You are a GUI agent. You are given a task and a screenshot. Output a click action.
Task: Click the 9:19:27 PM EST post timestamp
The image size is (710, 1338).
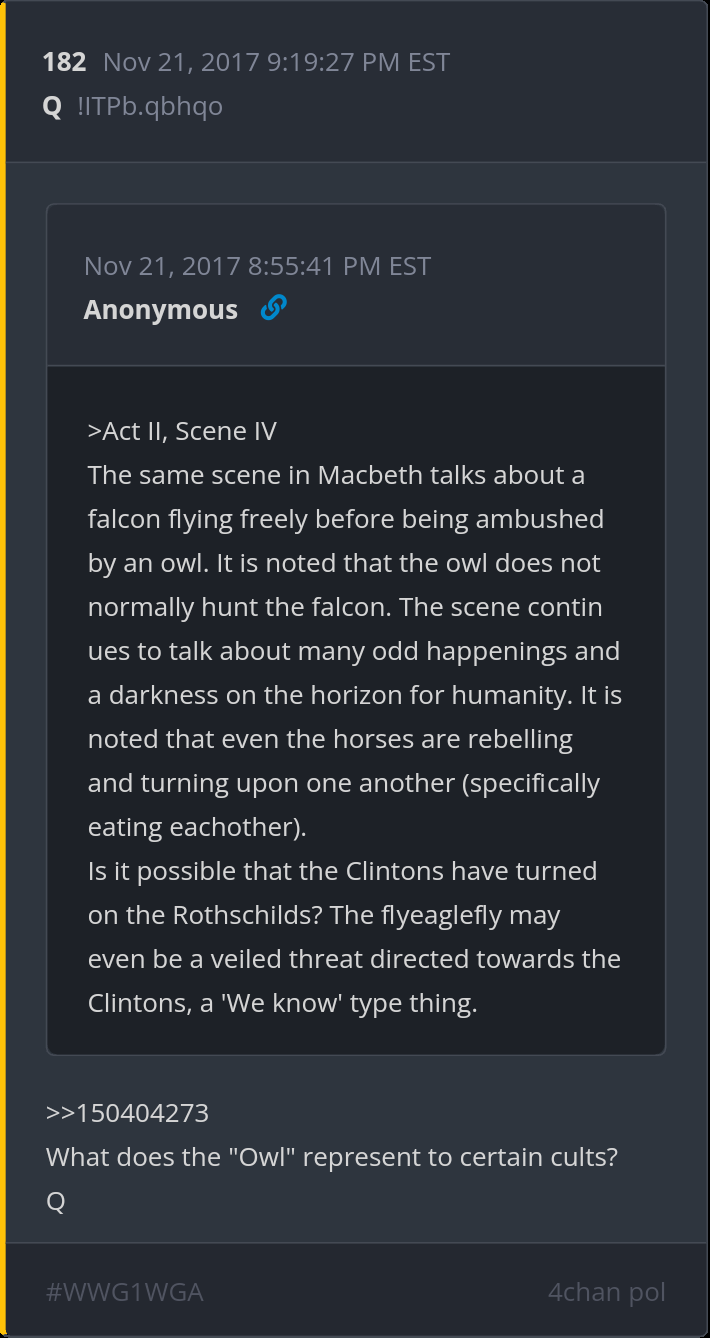click(x=276, y=62)
